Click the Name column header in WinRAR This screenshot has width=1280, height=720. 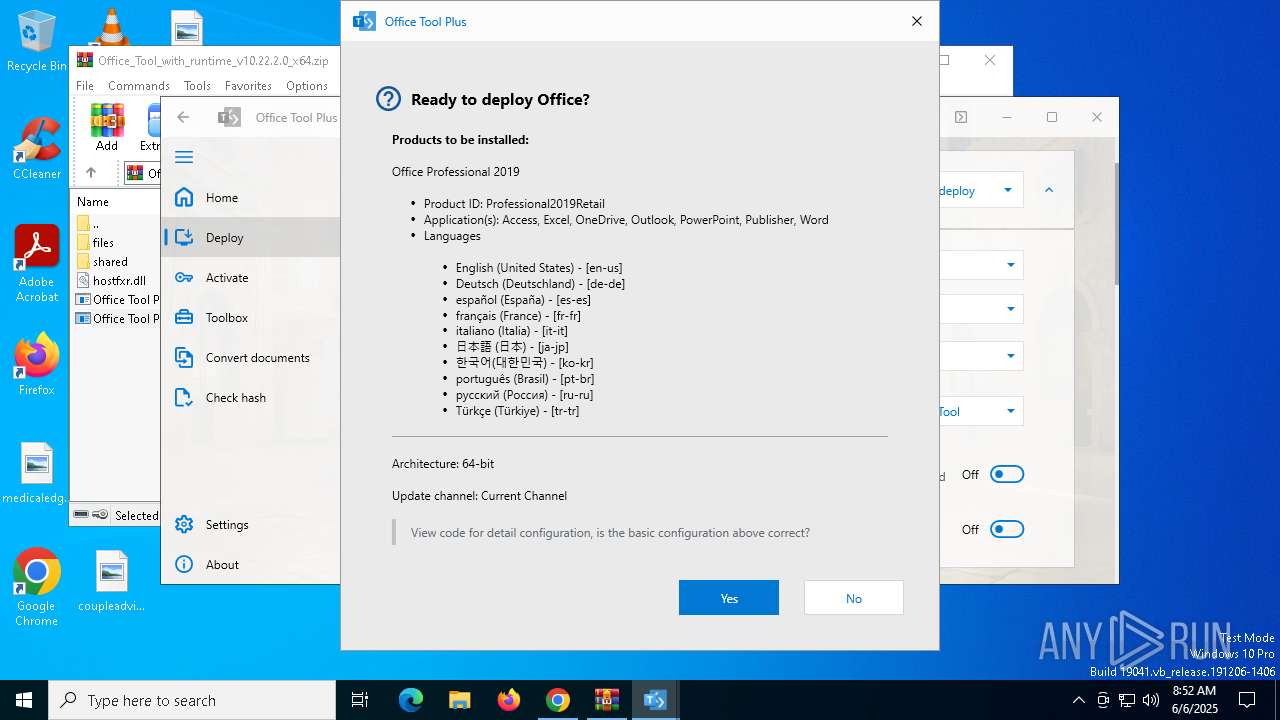point(93,201)
